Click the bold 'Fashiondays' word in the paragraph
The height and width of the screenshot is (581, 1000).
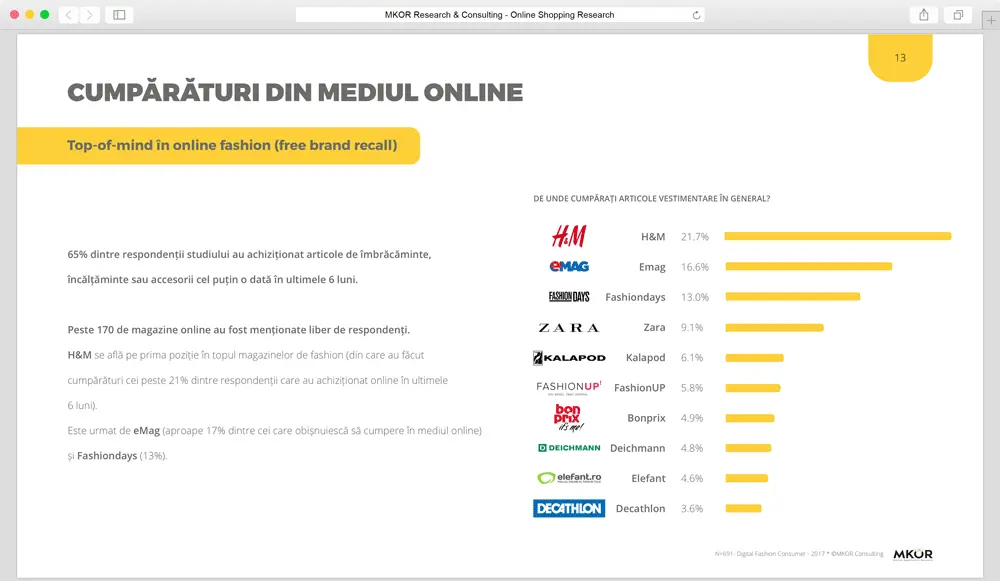pyautogui.click(x=107, y=455)
